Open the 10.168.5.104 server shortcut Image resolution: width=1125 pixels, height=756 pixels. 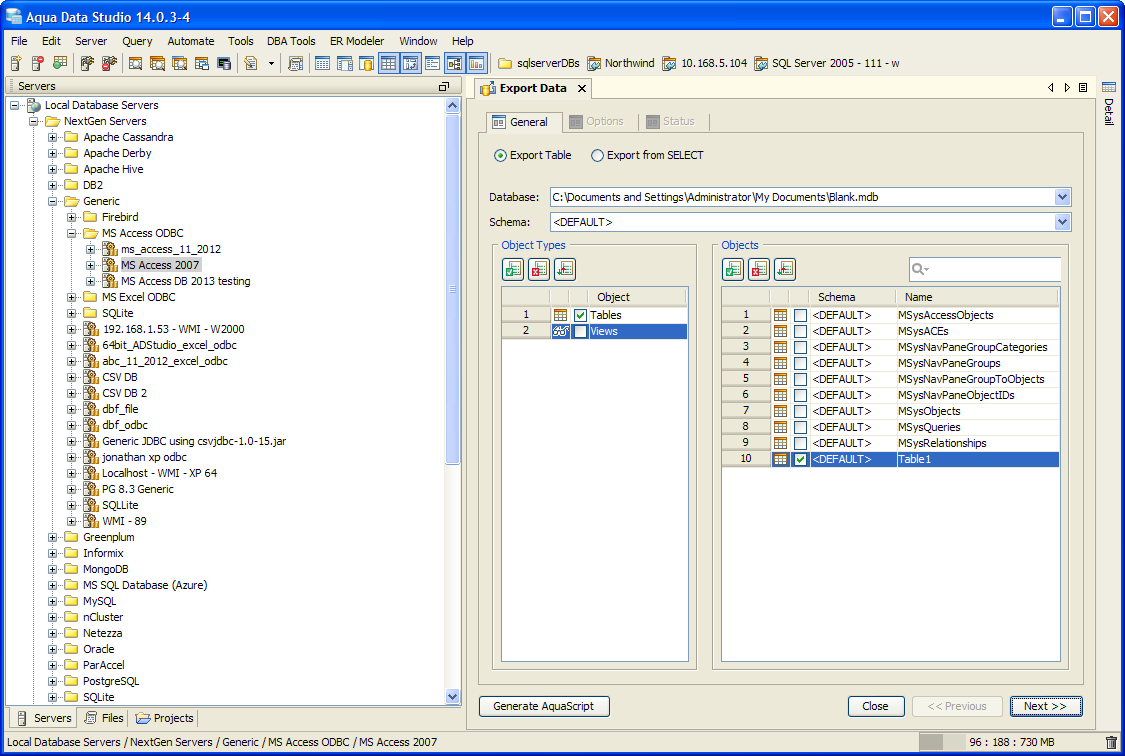click(x=705, y=63)
